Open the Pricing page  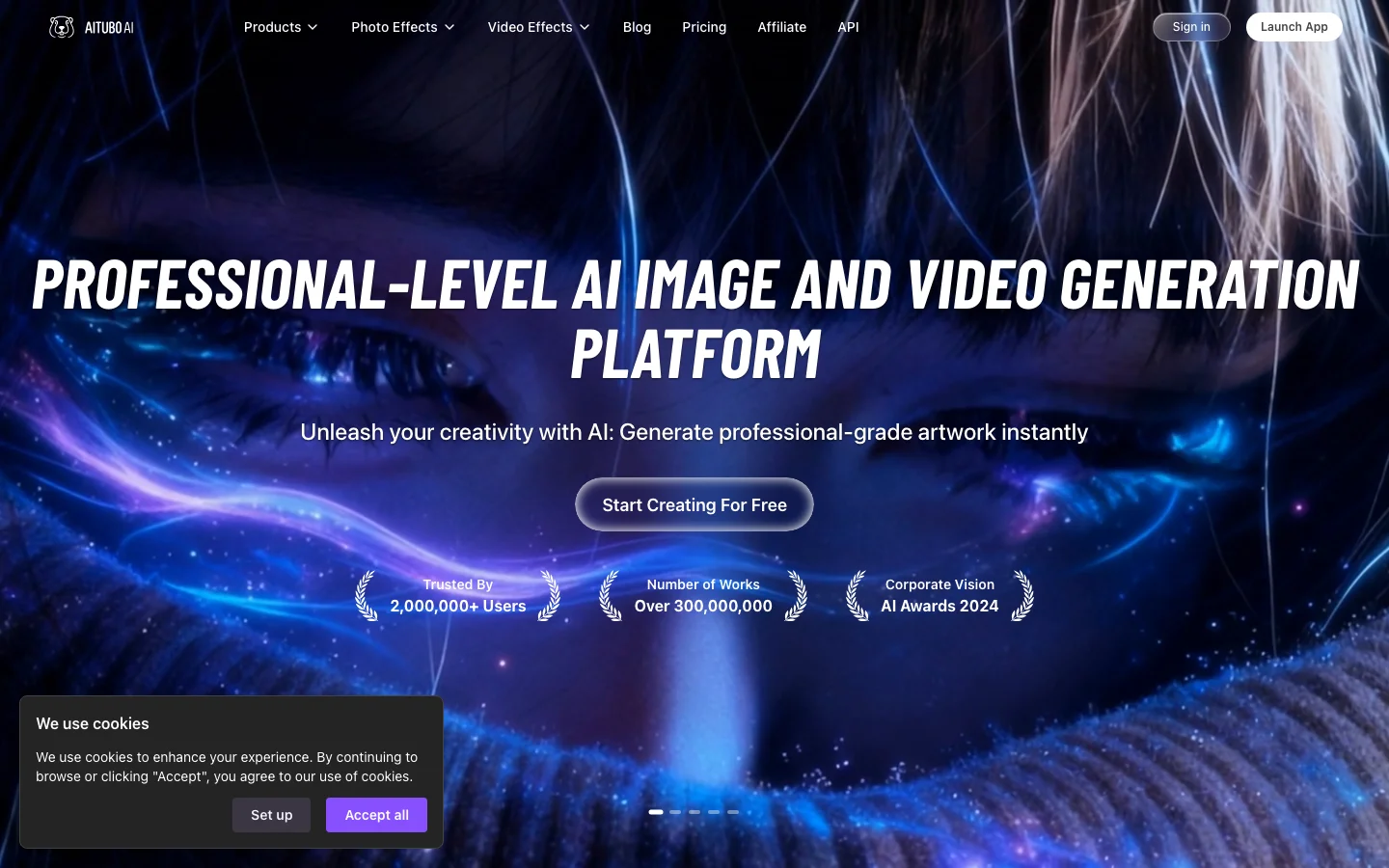click(x=704, y=27)
